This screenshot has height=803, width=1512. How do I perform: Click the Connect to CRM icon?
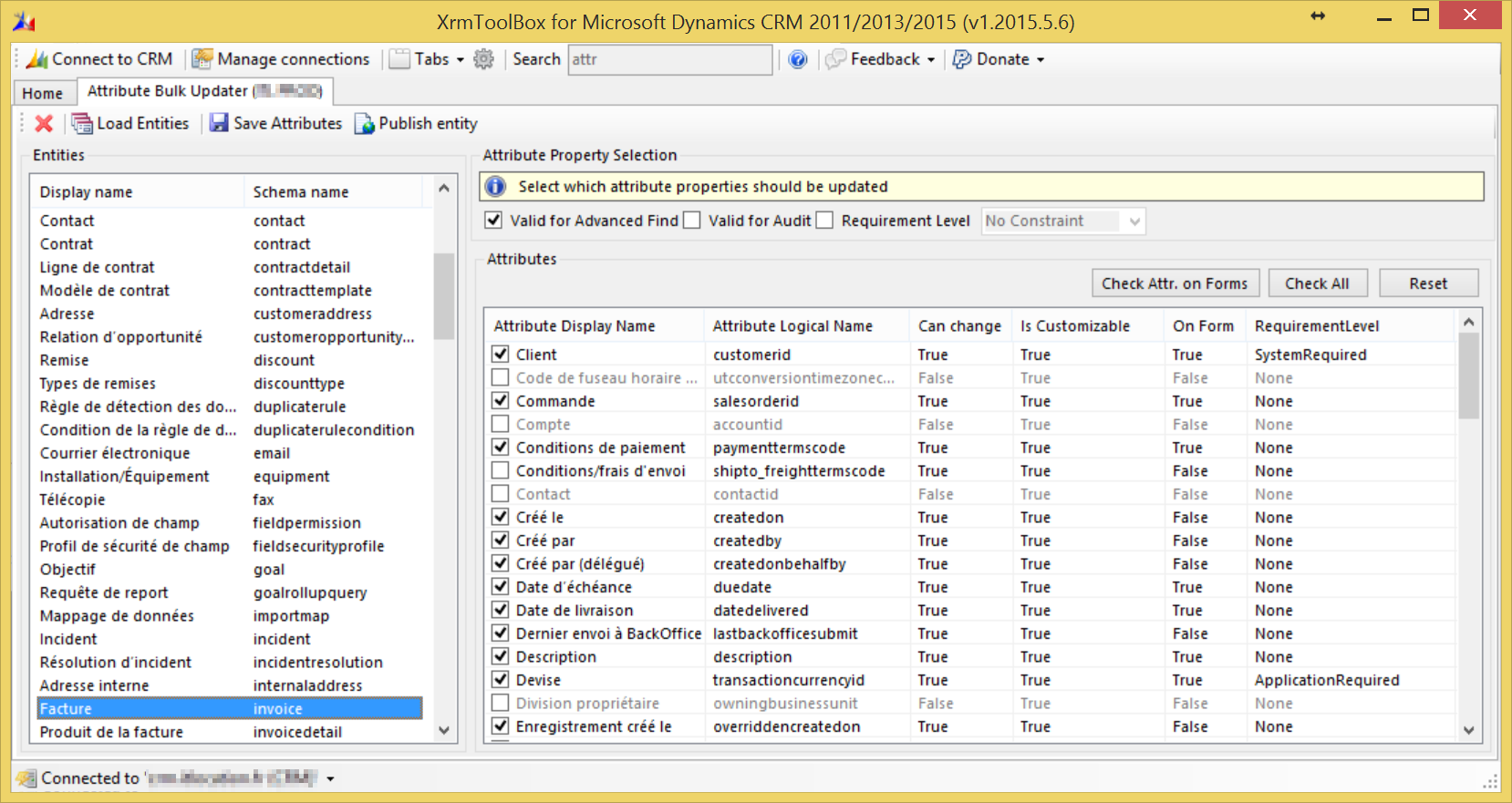[x=37, y=59]
